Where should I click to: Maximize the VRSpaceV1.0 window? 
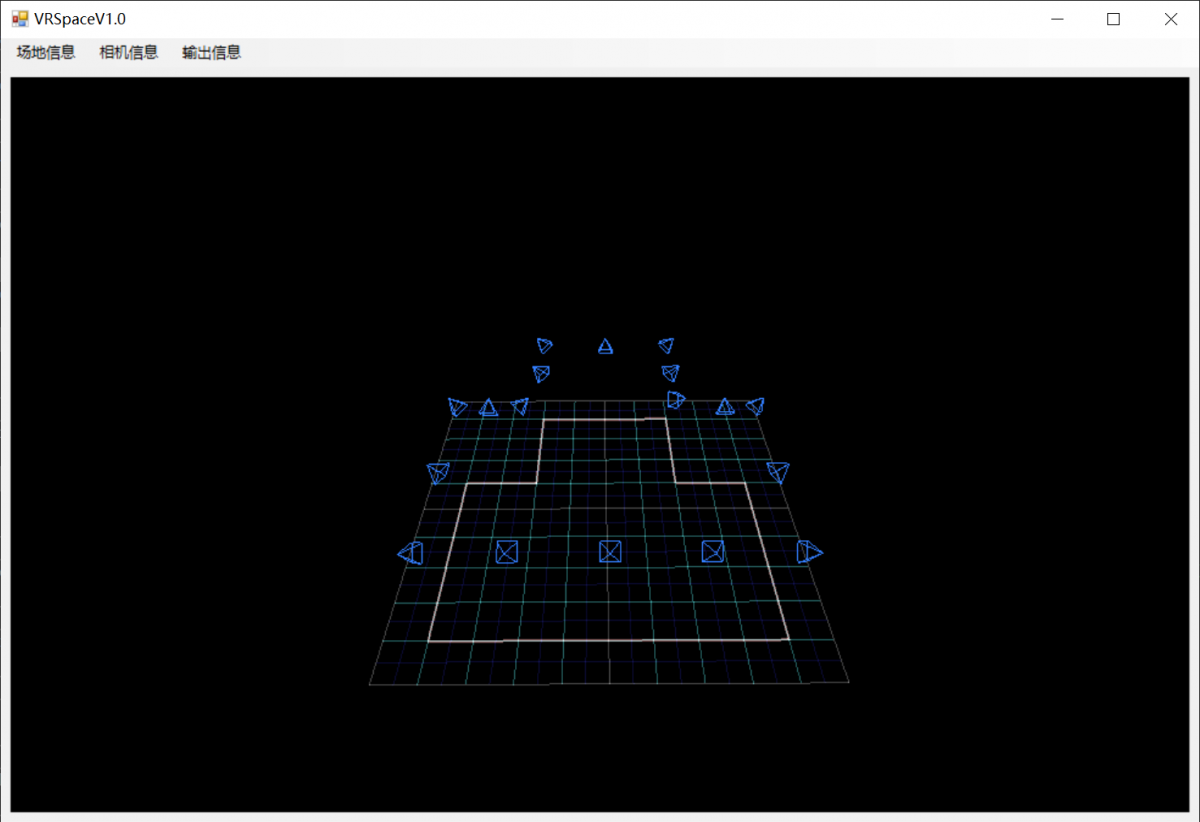pos(1113,19)
